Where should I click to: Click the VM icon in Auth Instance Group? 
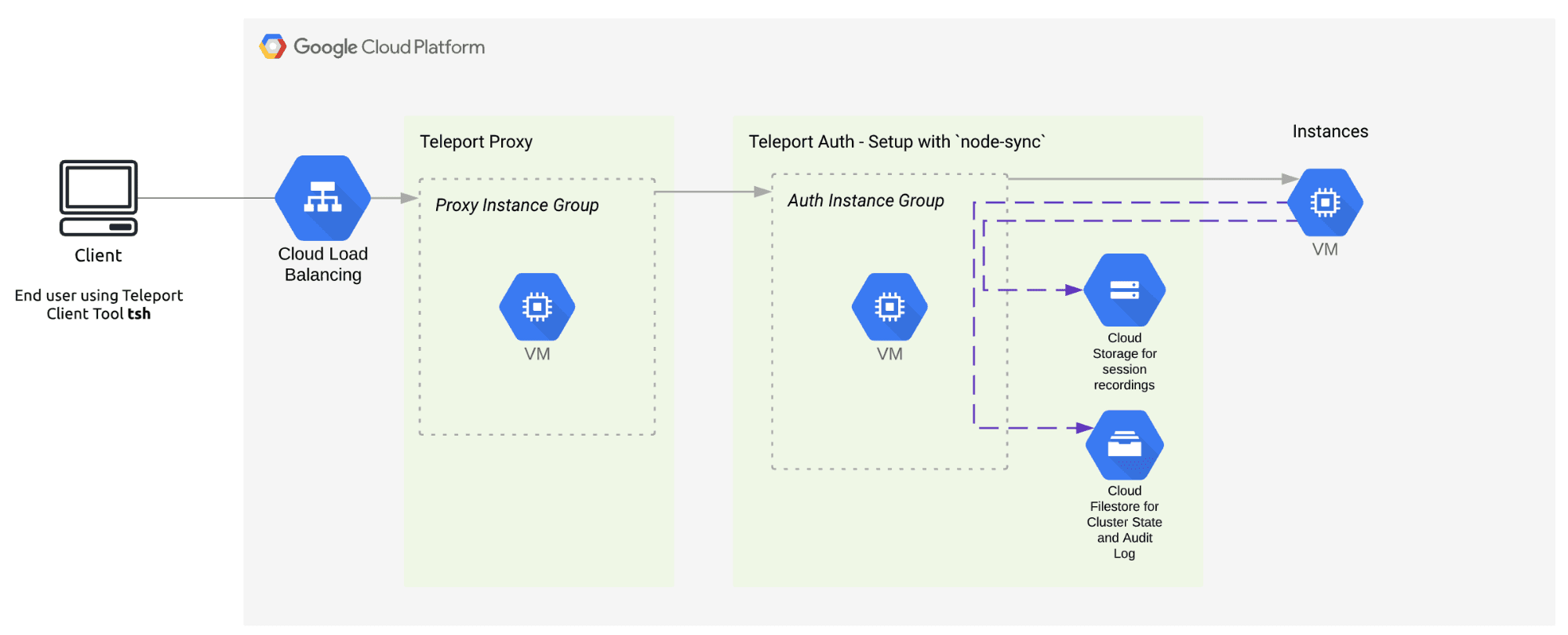[x=890, y=306]
